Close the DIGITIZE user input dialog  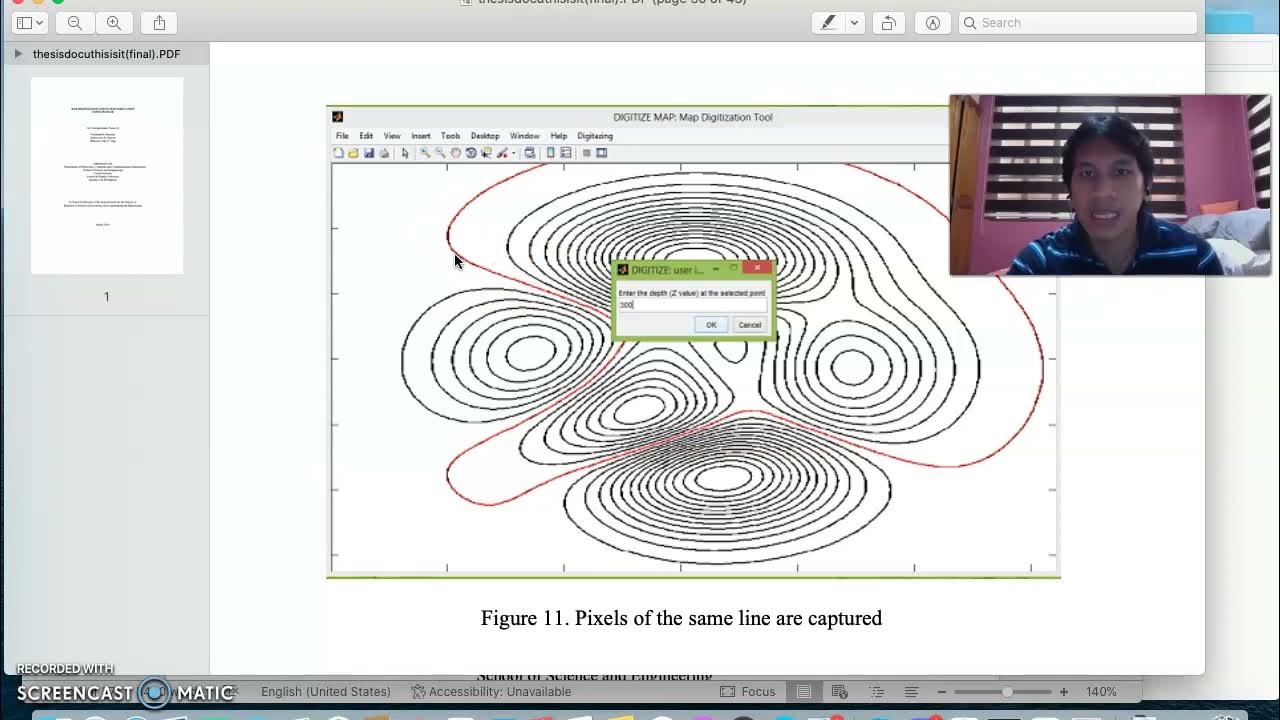[x=758, y=268]
